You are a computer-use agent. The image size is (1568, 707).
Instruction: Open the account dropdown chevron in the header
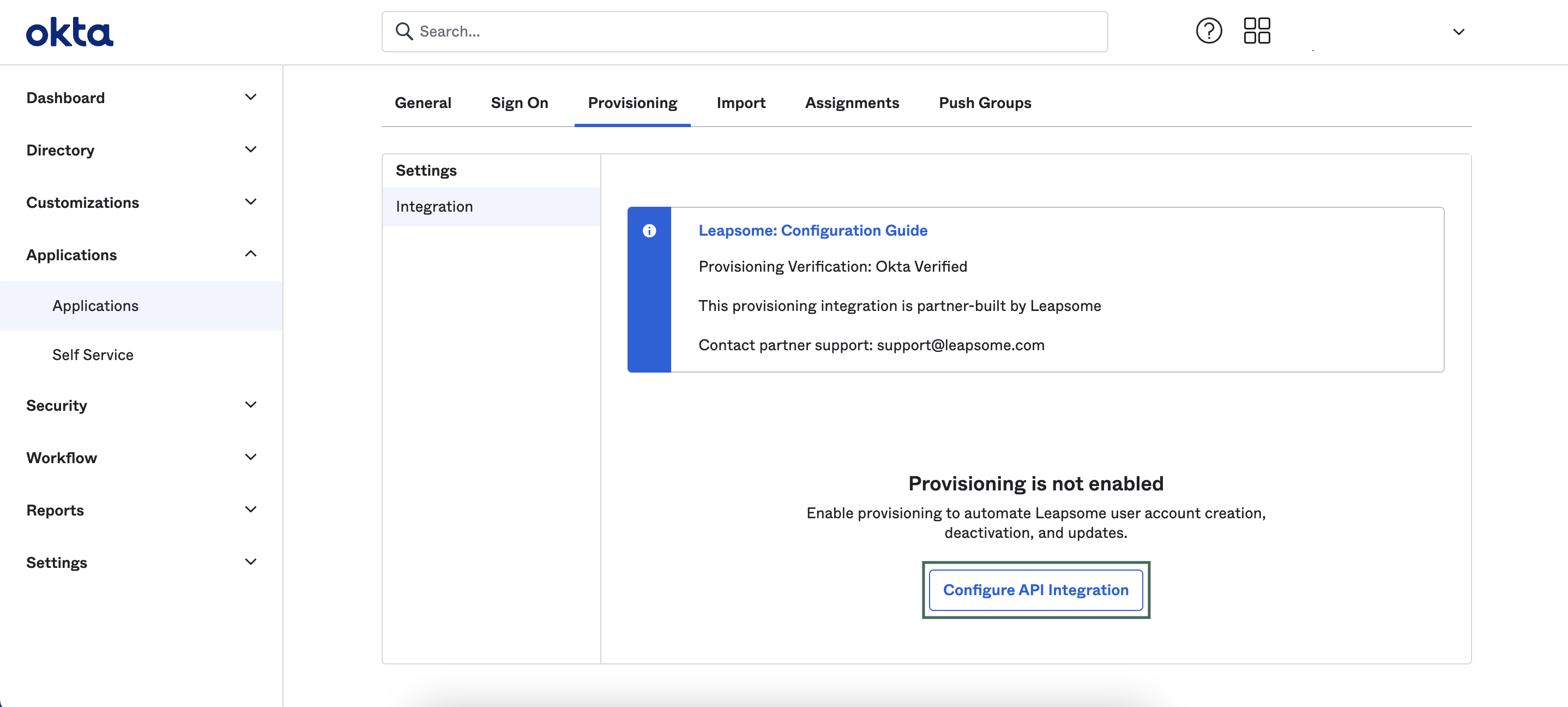point(1458,32)
